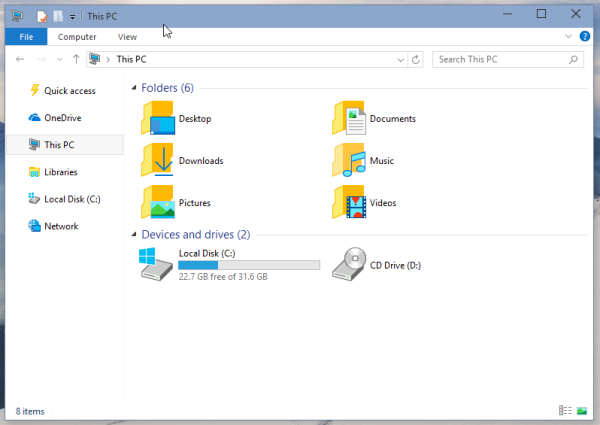Screen dimensions: 600x425
Task: Click the This PC window title text
Action: point(102,16)
